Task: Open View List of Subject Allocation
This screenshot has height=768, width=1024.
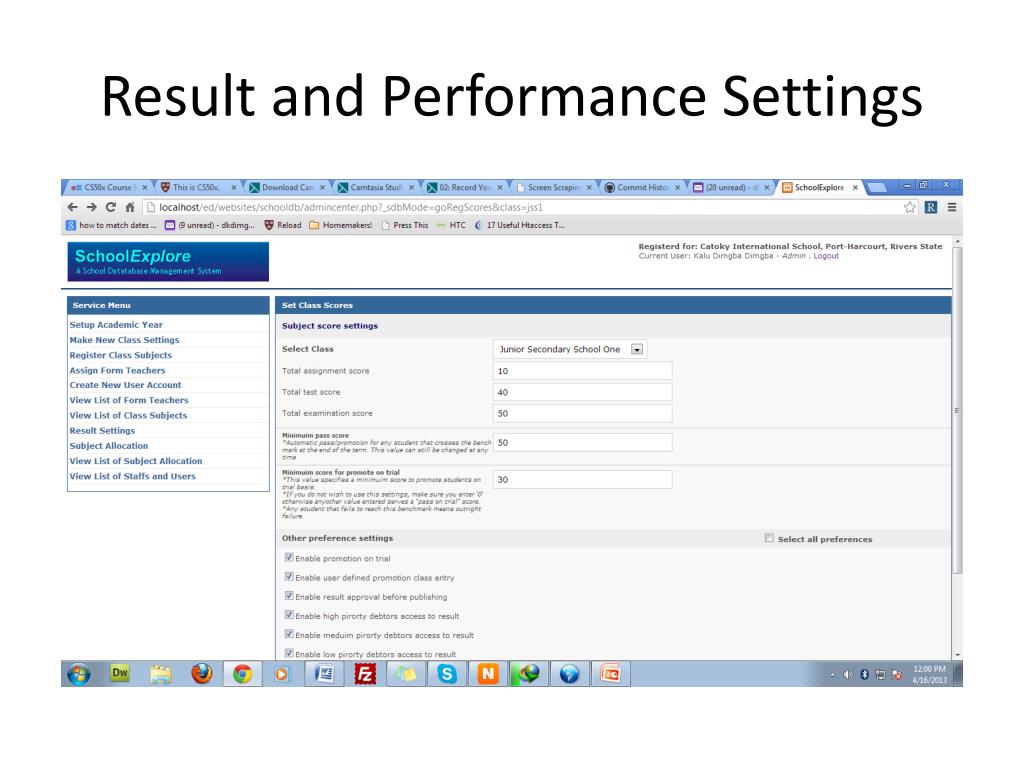Action: [136, 460]
